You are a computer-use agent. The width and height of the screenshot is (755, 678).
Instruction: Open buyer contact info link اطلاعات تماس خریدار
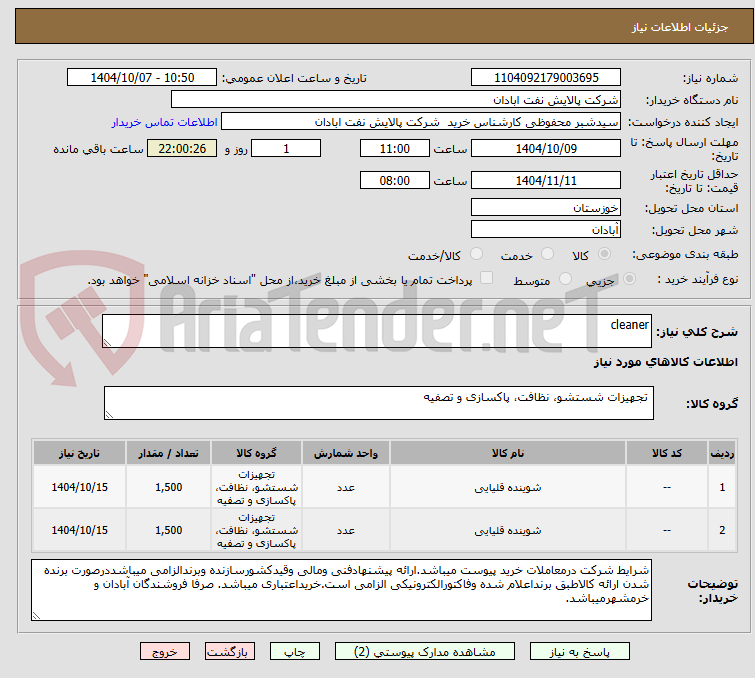click(165, 122)
